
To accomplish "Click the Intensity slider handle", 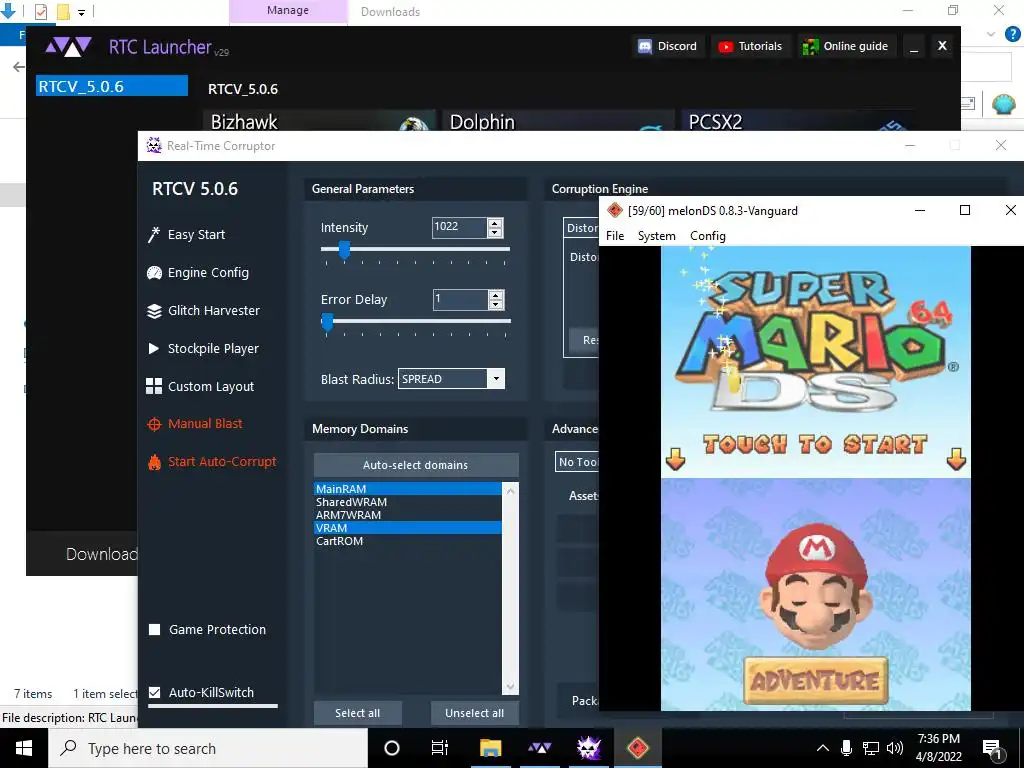I will (344, 249).
